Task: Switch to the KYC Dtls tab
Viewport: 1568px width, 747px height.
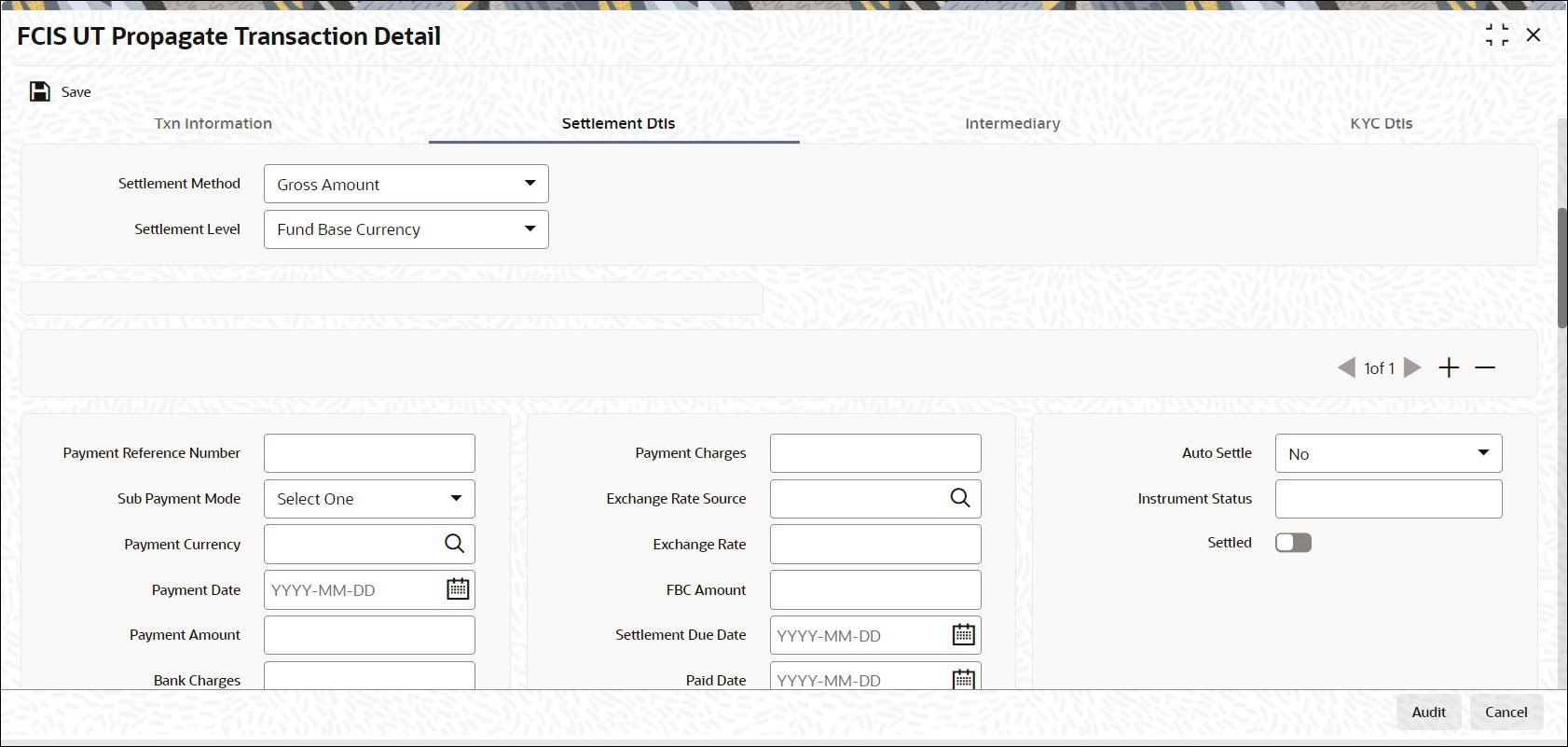Action: [x=1382, y=123]
